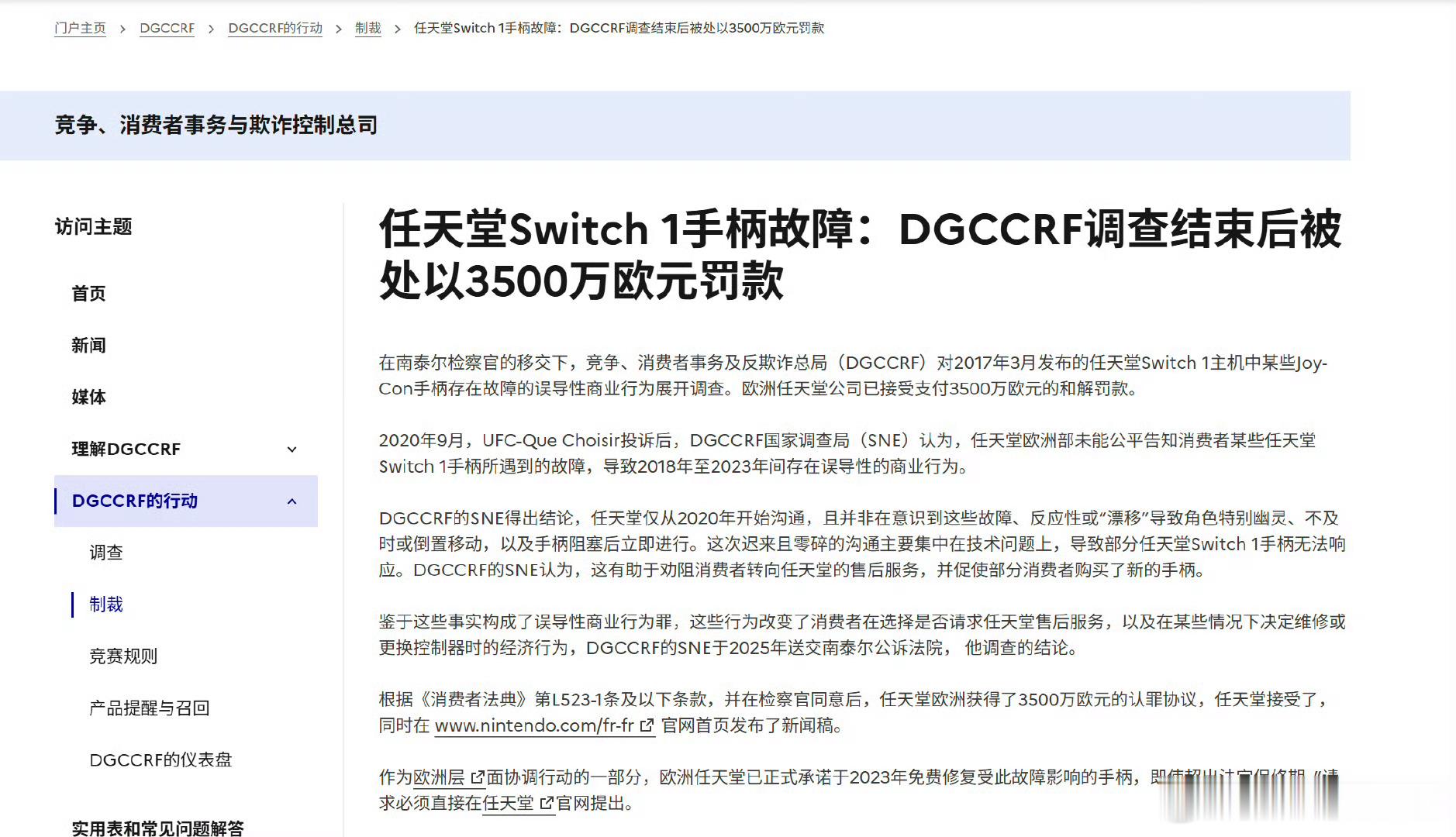
Task: Select 首页 in sidebar menu
Action: pyautogui.click(x=88, y=294)
